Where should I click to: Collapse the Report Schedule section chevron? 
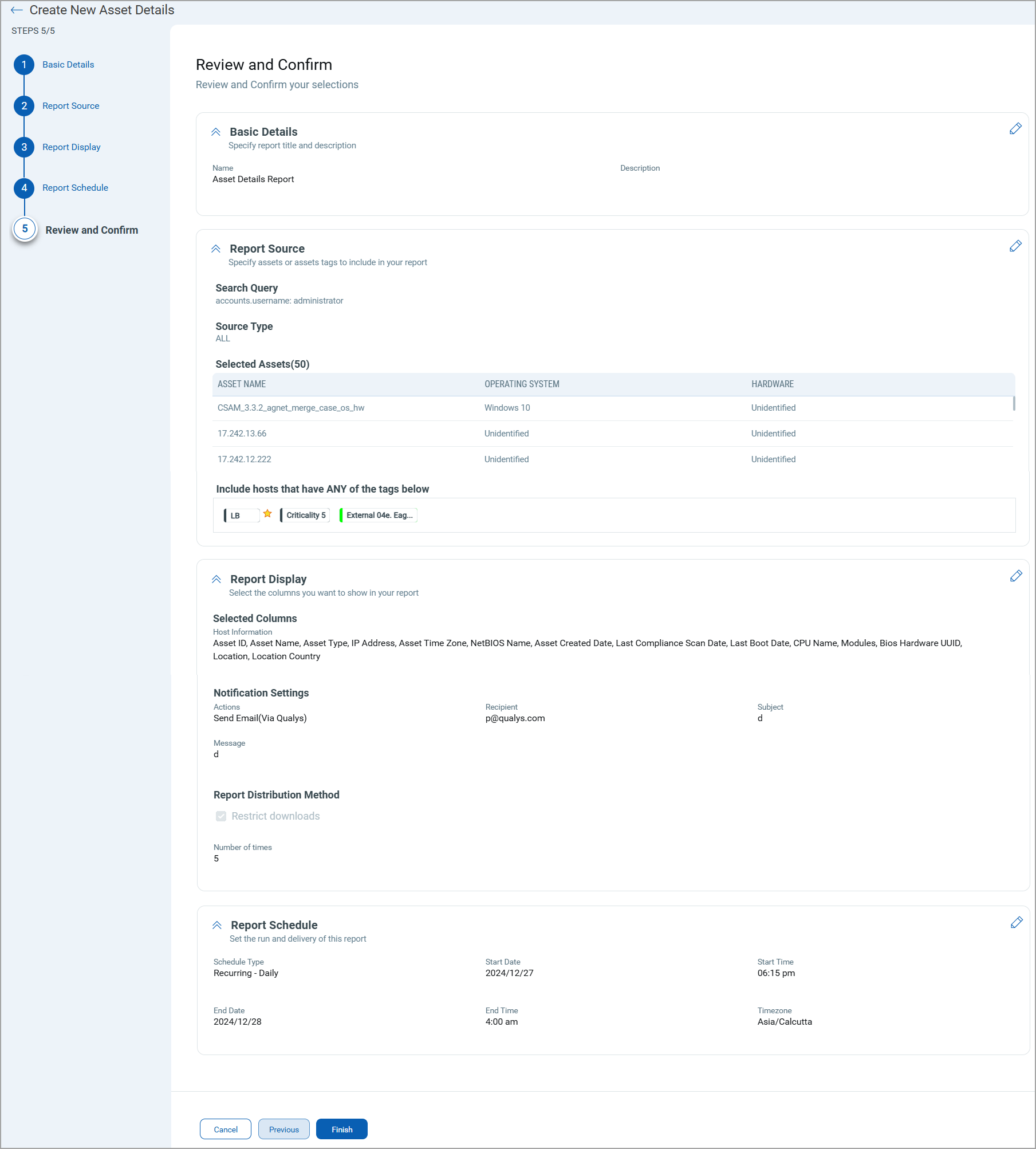click(217, 925)
